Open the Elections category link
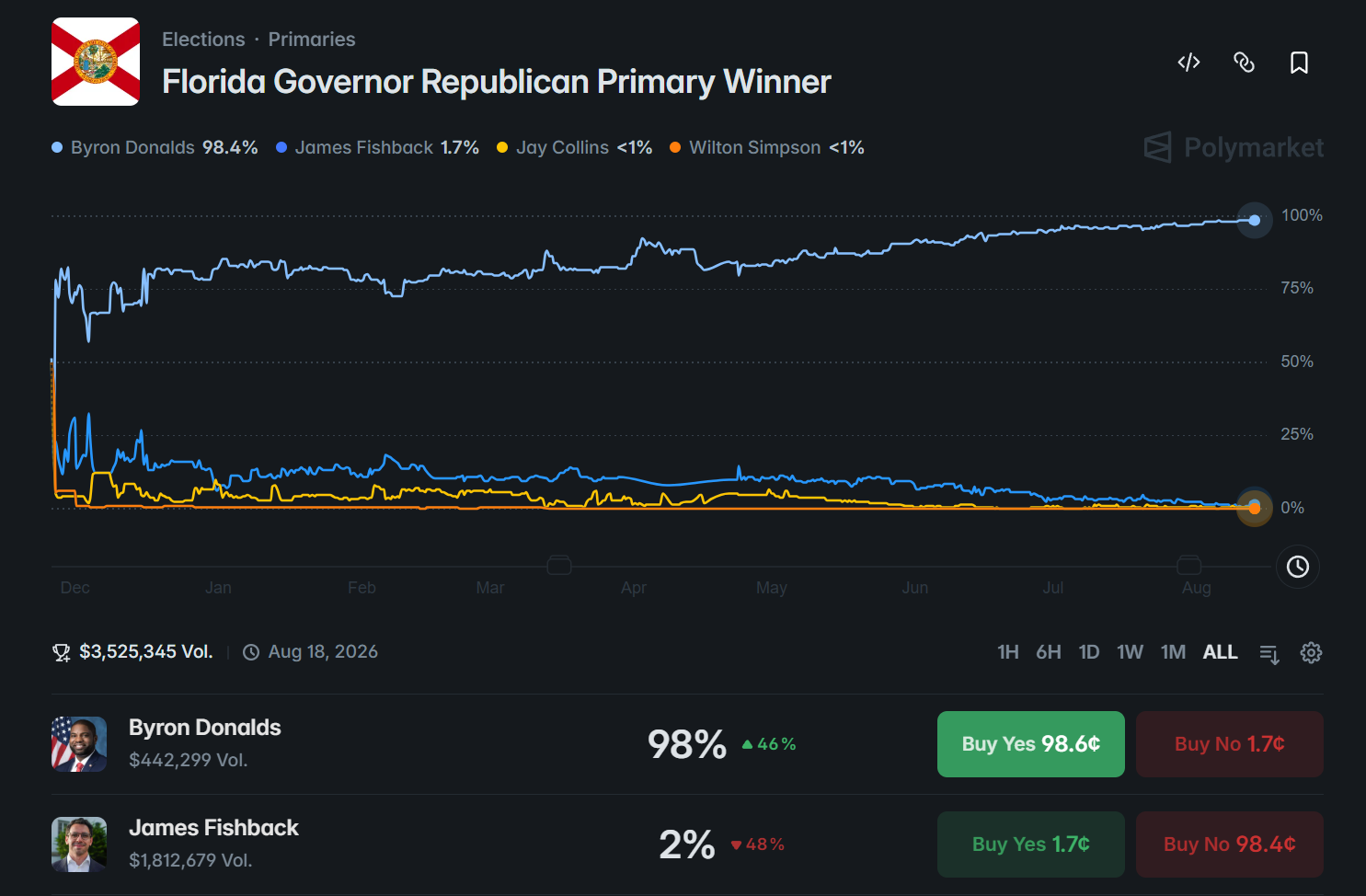The height and width of the screenshot is (896, 1366). pos(203,40)
